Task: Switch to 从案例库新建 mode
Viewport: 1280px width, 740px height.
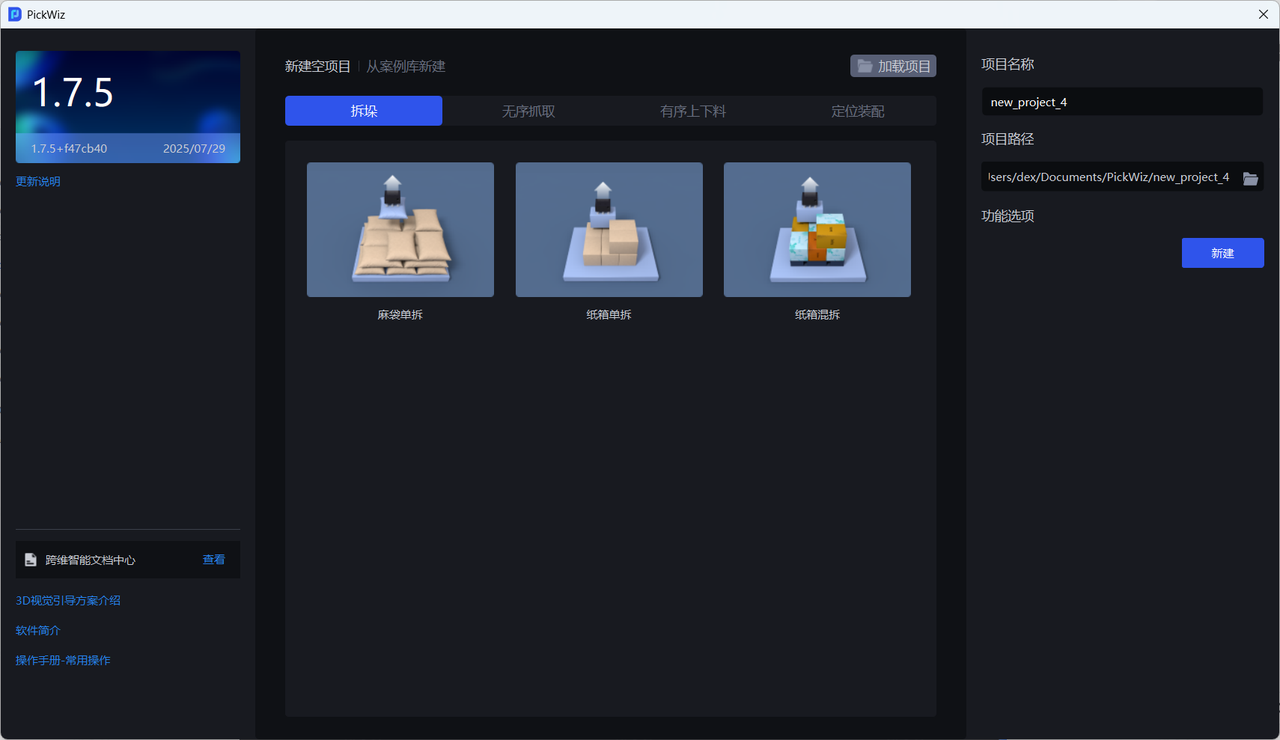Action: click(406, 67)
